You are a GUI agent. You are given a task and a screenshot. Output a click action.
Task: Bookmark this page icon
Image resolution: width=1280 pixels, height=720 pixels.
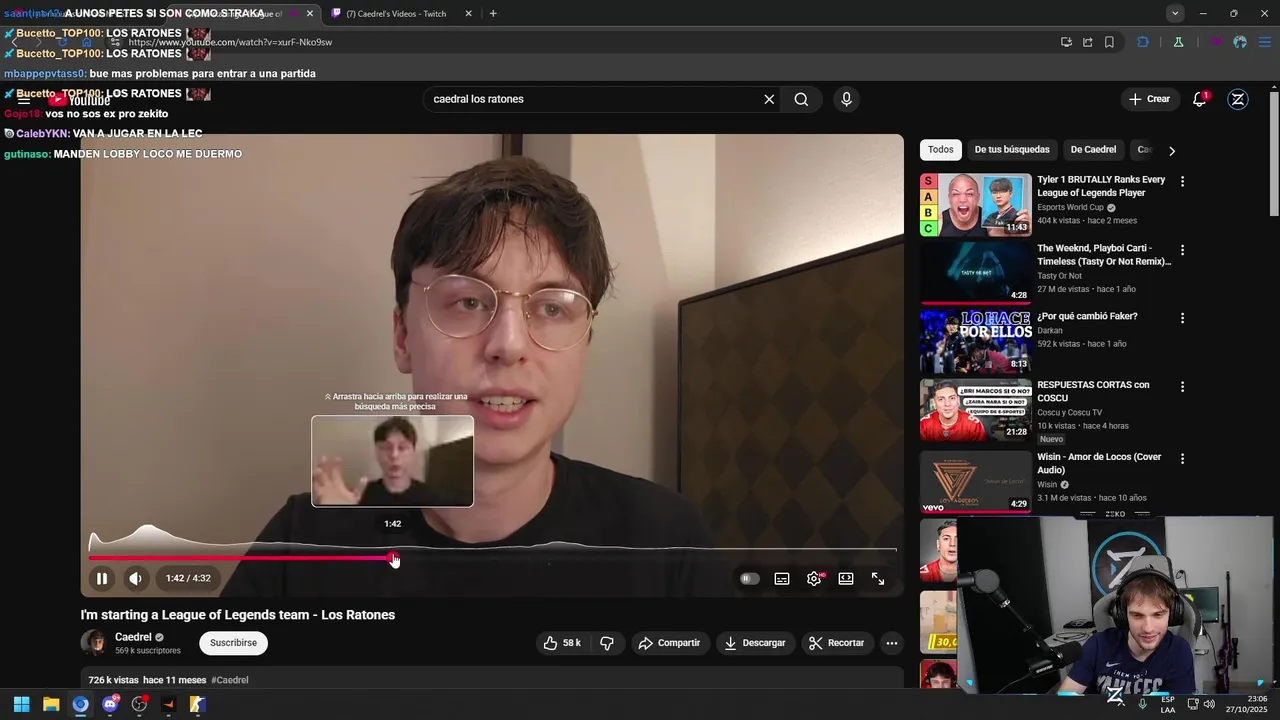pos(1110,42)
